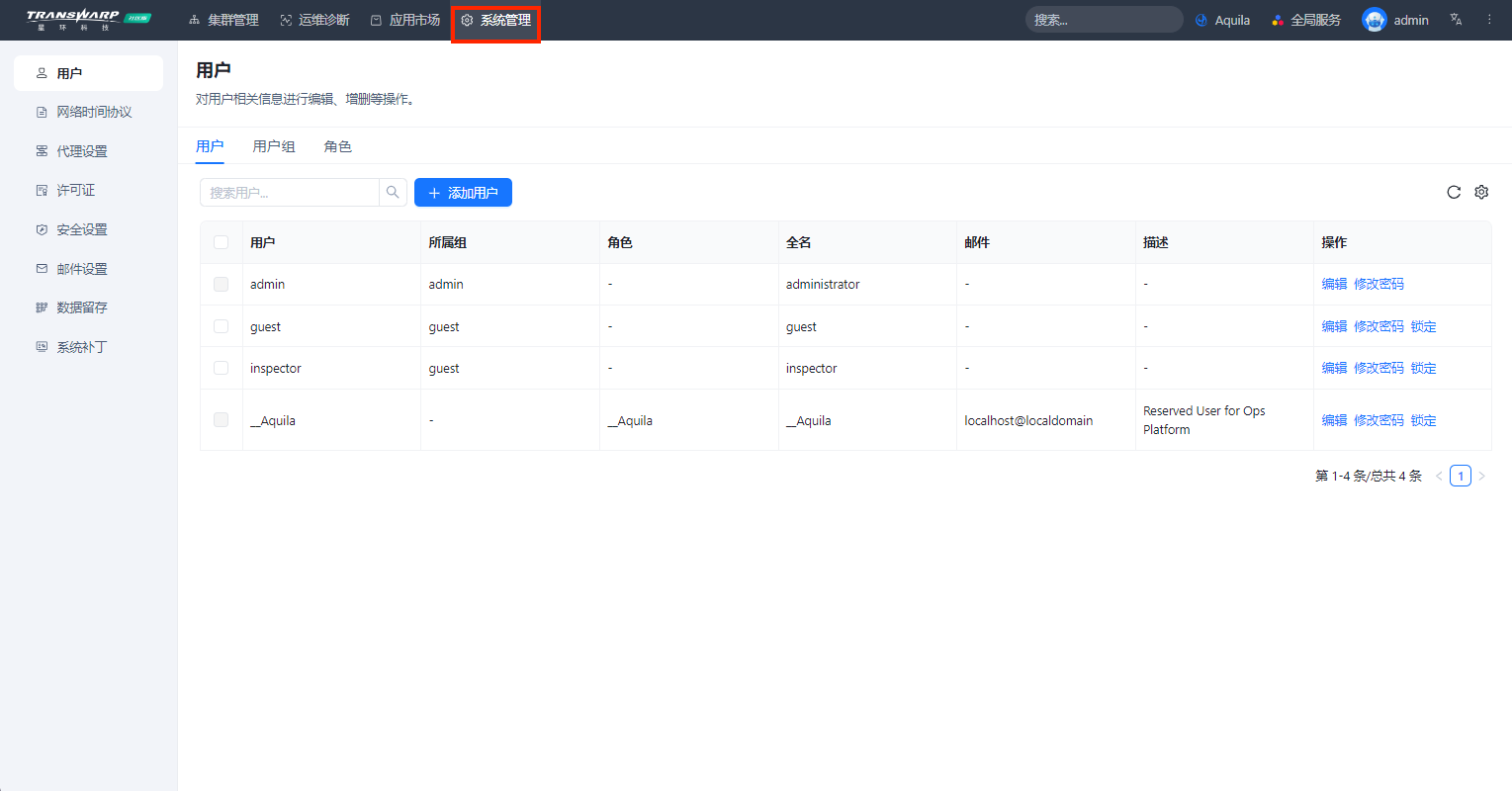
Task: Switch to the 用户组 tab
Action: [x=274, y=146]
